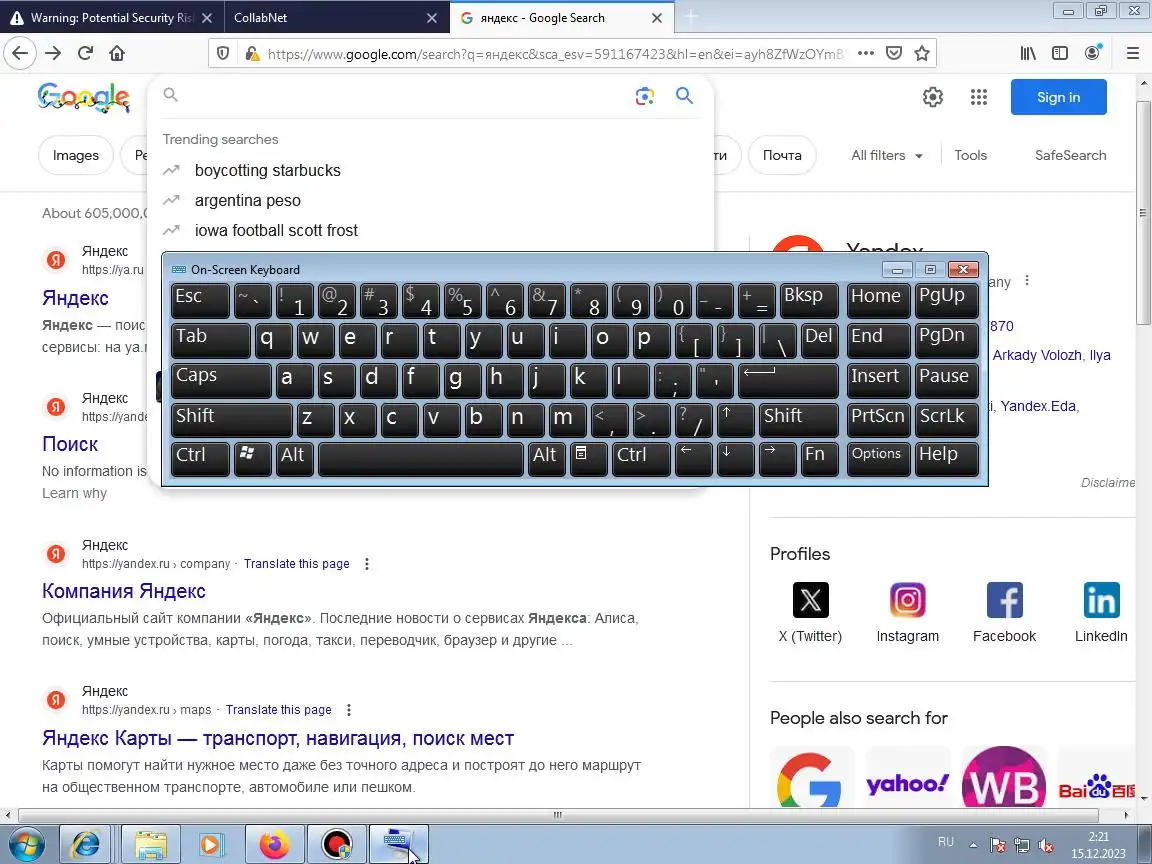Open Tools options in Google
Image resolution: width=1152 pixels, height=864 pixels.
click(971, 155)
